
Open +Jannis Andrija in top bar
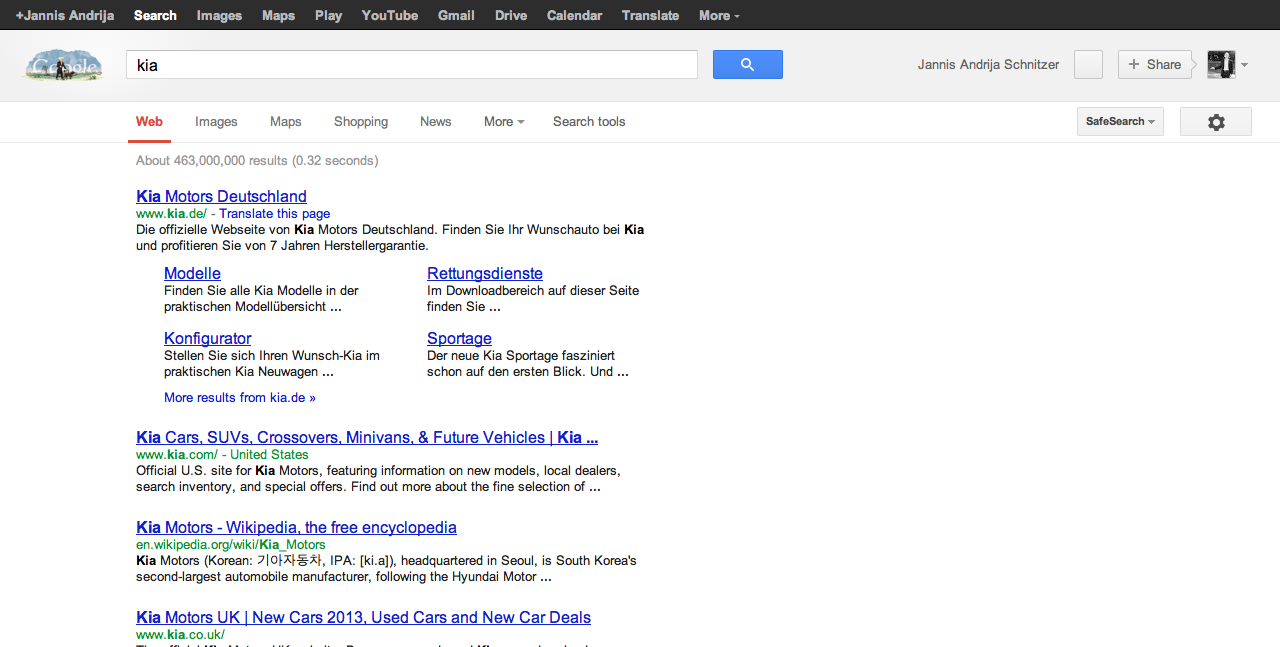[65, 15]
